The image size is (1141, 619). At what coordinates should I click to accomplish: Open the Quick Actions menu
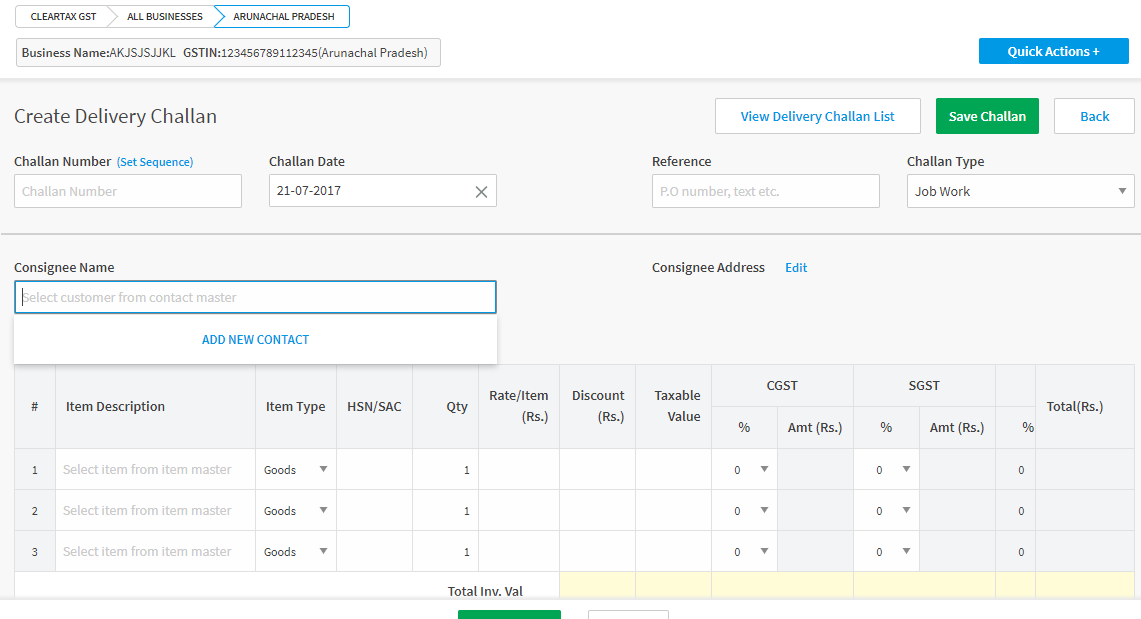tap(1053, 50)
